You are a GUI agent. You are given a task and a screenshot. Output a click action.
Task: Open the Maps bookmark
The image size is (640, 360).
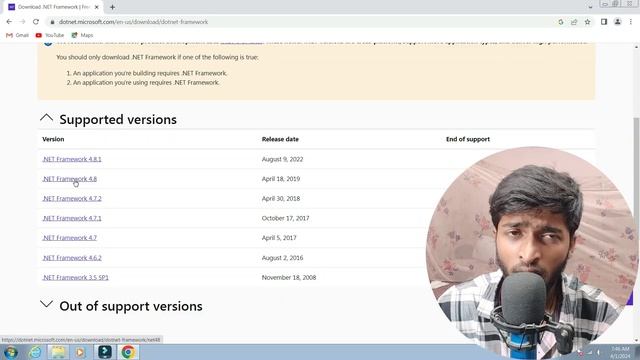click(x=82, y=35)
